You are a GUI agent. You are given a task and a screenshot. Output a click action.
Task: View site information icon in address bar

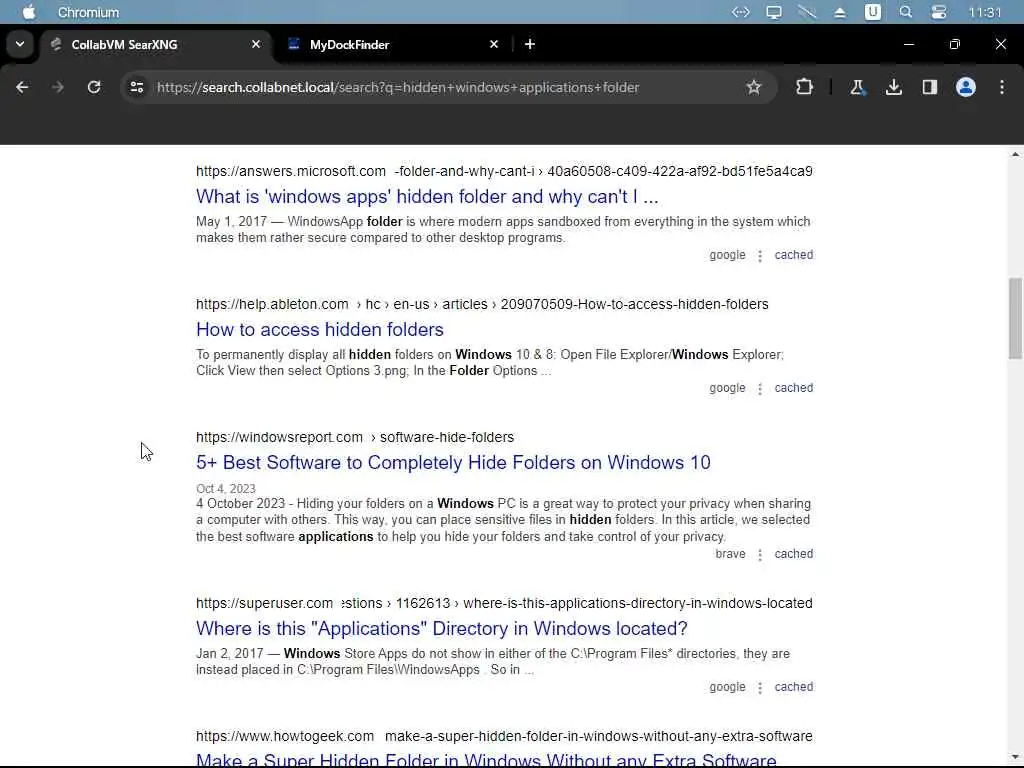coord(136,87)
